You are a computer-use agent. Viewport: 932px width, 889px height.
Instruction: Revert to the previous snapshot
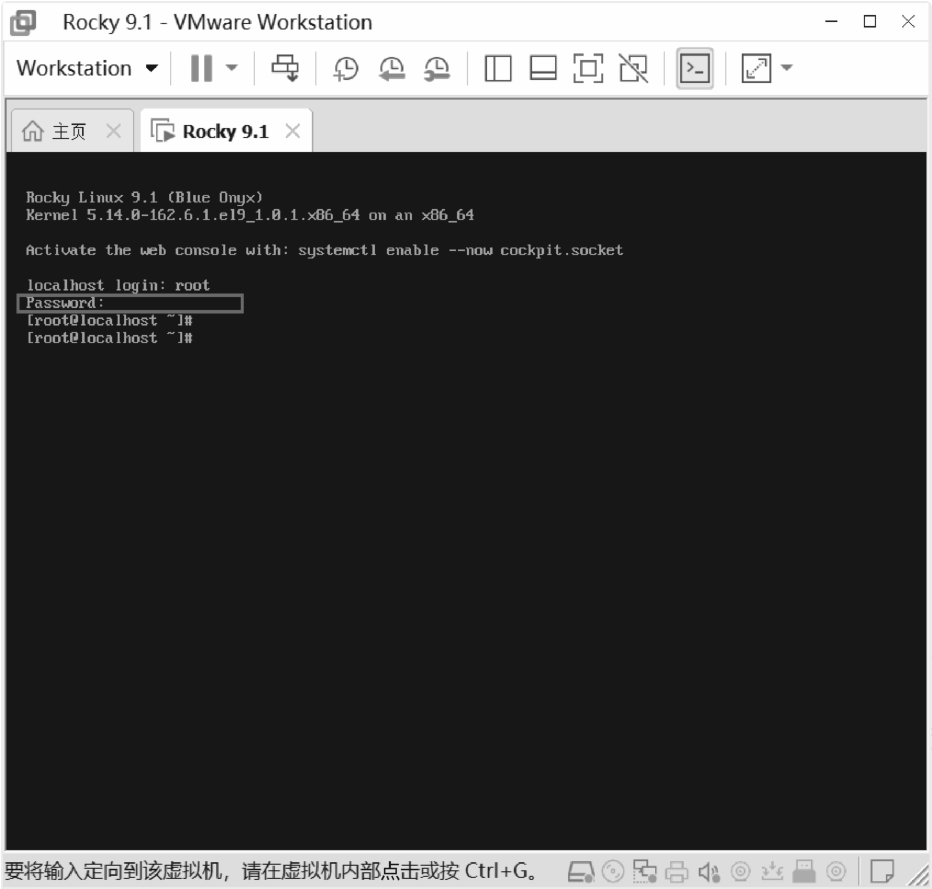point(391,68)
